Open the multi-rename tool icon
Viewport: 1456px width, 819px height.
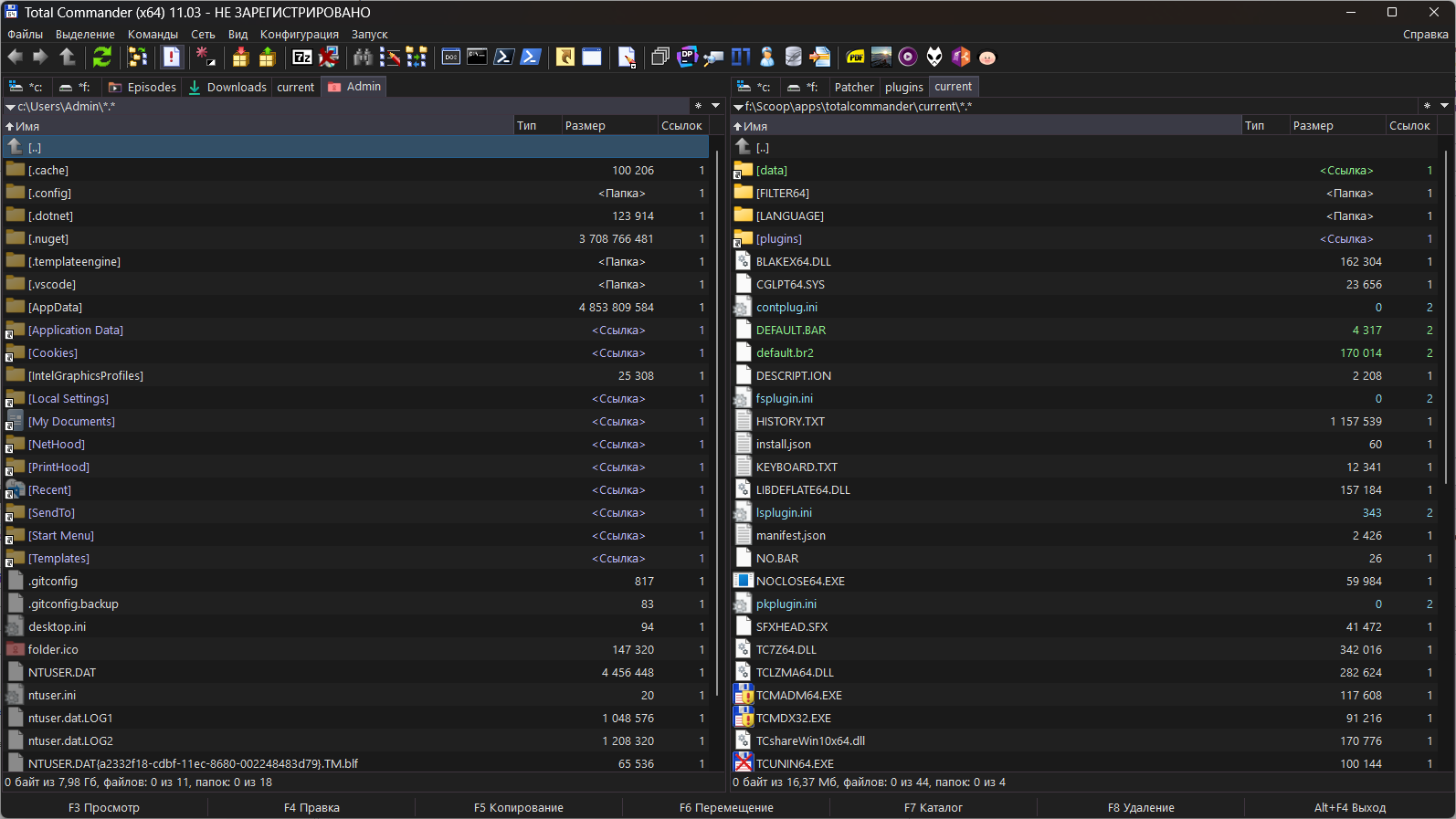coord(390,57)
